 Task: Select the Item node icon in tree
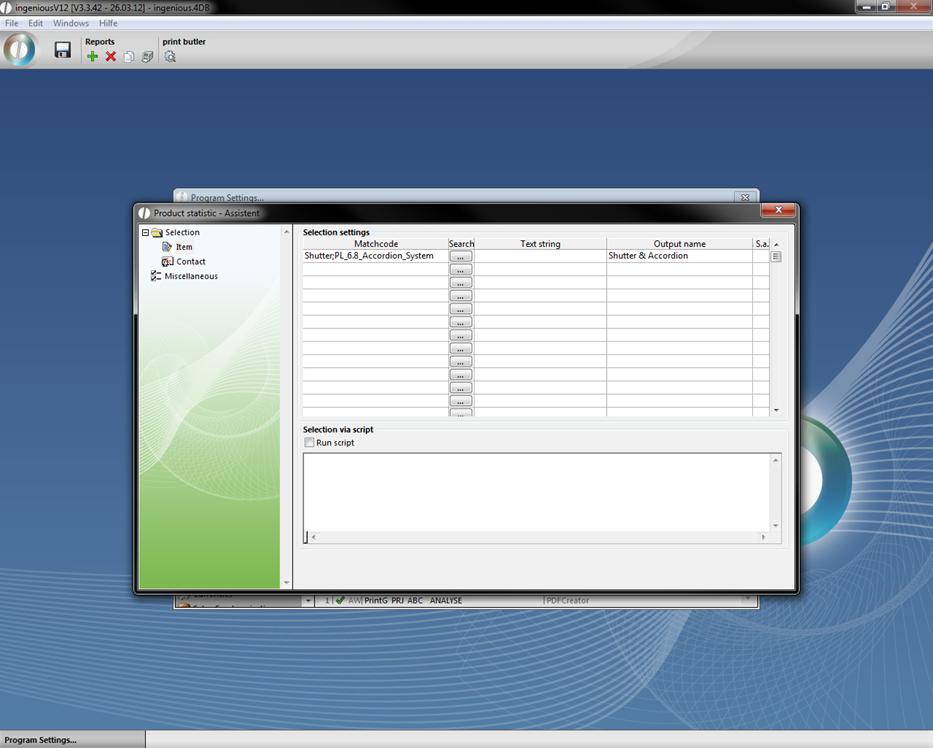point(167,247)
